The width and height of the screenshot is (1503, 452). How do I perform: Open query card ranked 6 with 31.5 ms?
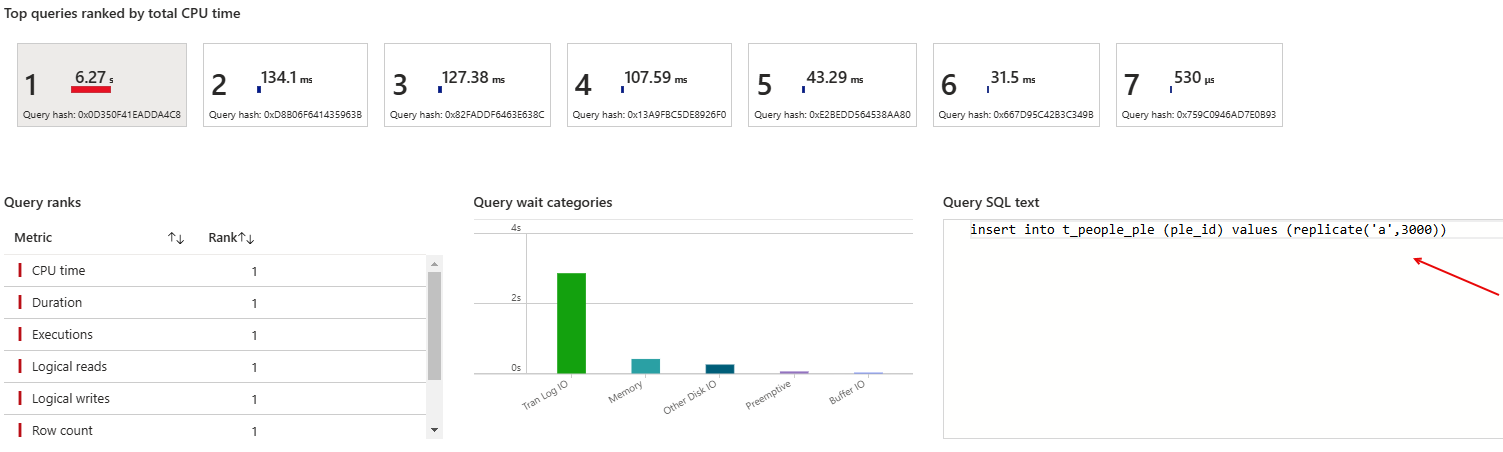pos(1016,86)
